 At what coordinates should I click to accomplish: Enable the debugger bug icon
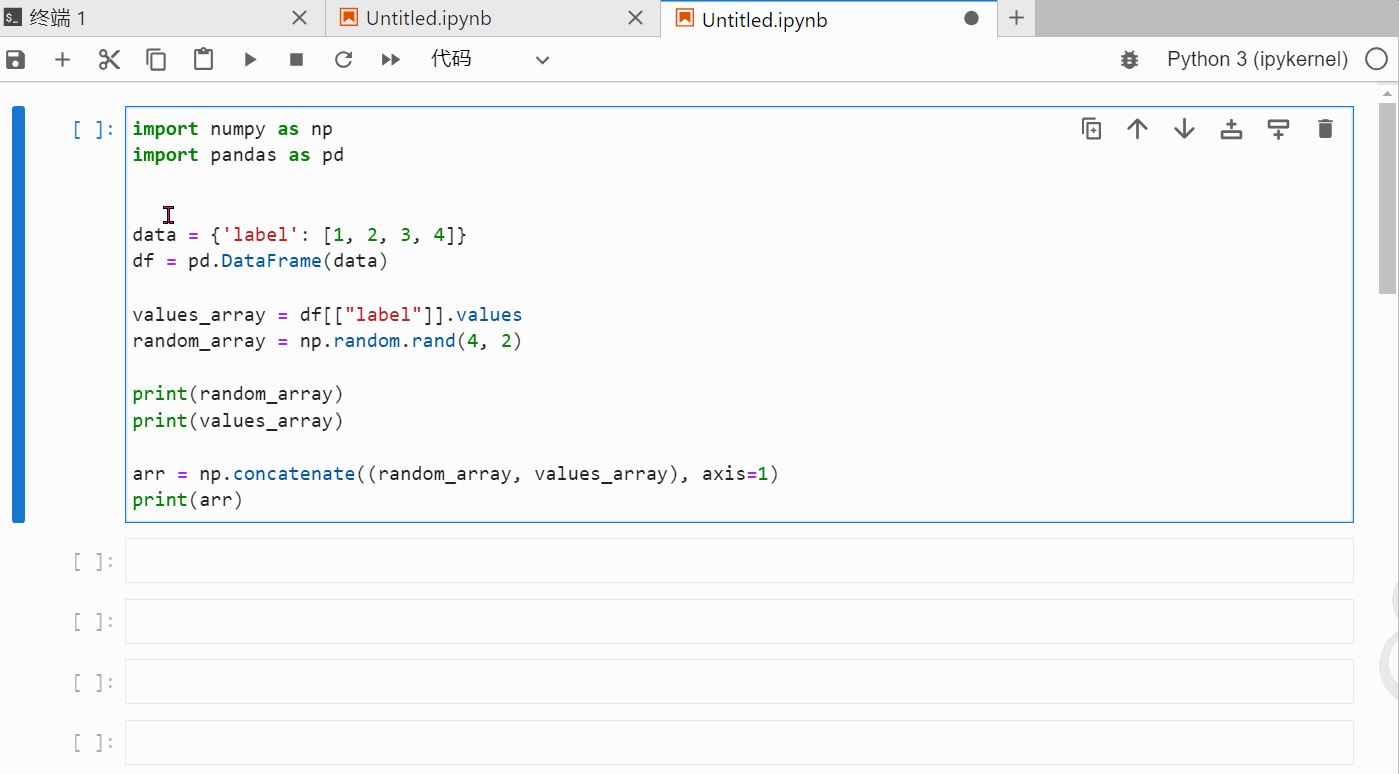pos(1129,60)
